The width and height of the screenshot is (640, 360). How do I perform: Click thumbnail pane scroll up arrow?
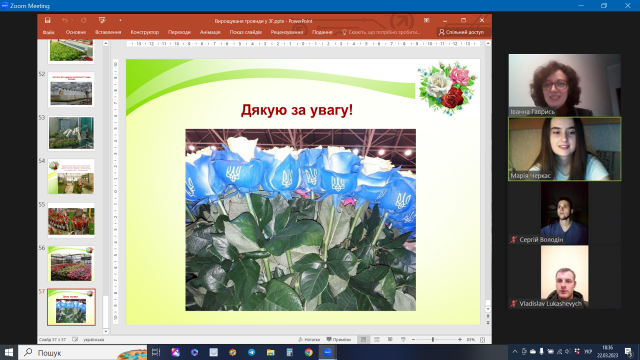pos(106,43)
